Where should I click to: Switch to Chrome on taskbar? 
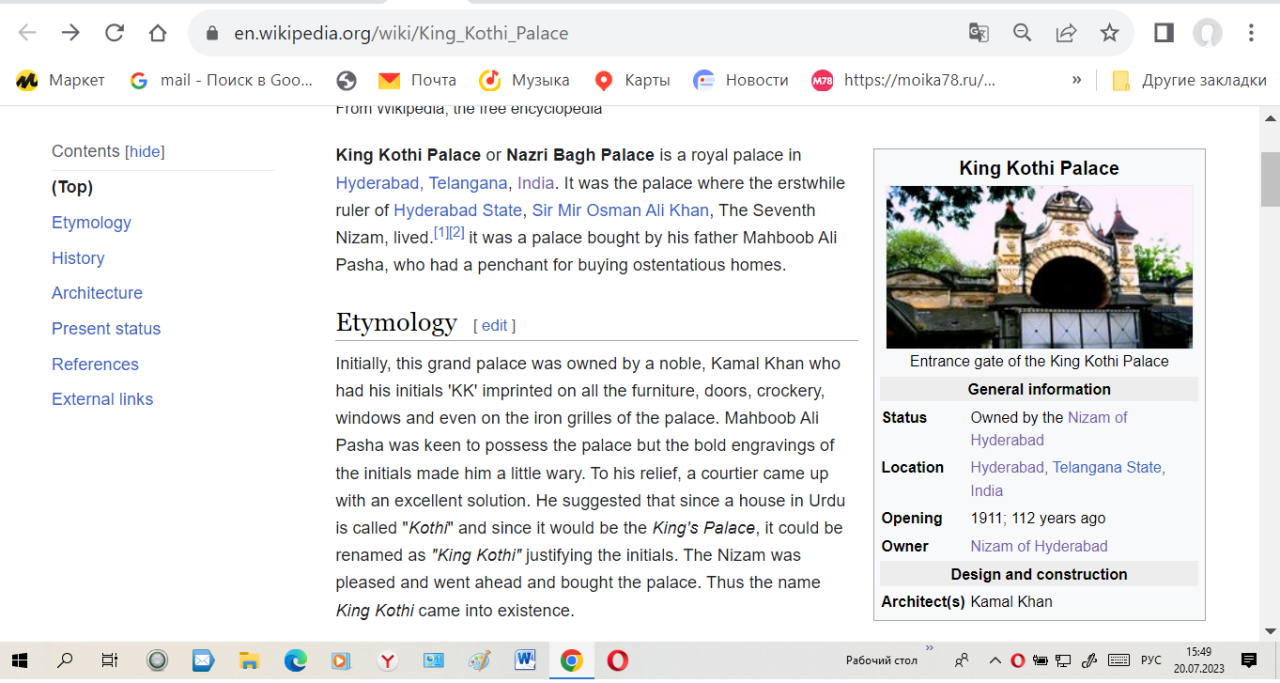(571, 660)
